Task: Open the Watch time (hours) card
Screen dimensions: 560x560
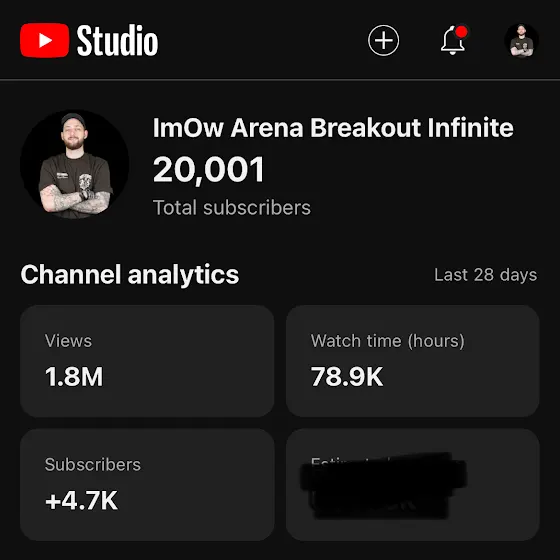Action: click(412, 361)
